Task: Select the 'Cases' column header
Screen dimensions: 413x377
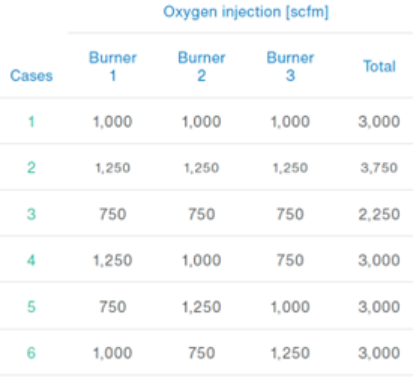Action: click(31, 76)
